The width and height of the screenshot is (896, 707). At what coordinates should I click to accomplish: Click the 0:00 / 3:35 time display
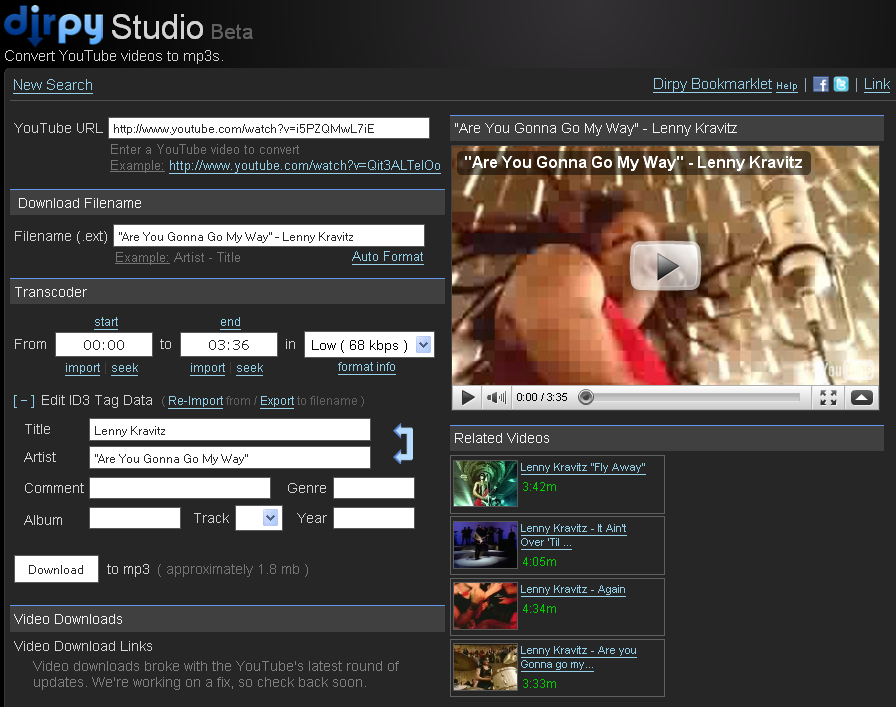tap(542, 397)
